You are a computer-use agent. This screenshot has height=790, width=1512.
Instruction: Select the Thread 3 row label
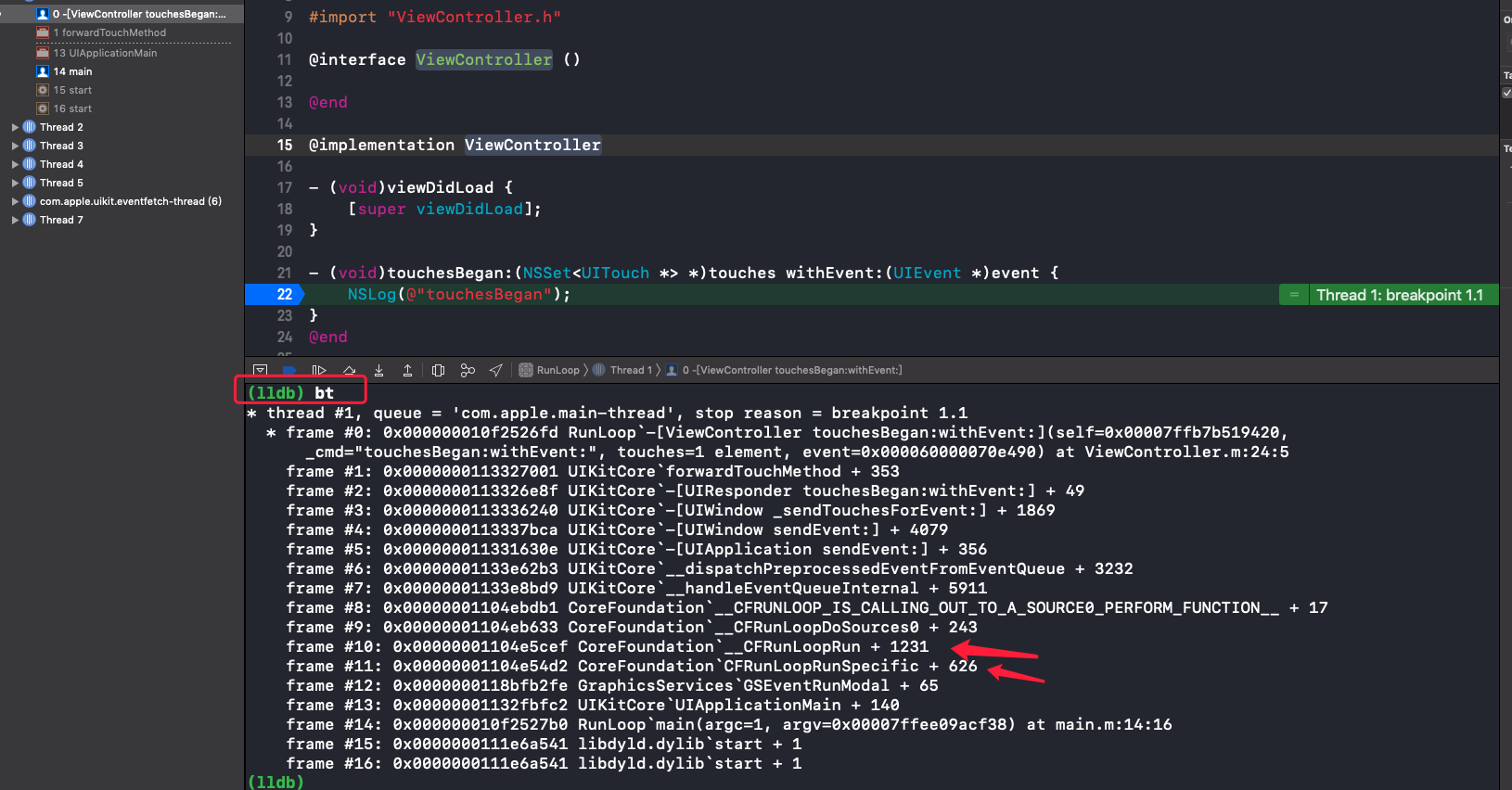[61, 146]
